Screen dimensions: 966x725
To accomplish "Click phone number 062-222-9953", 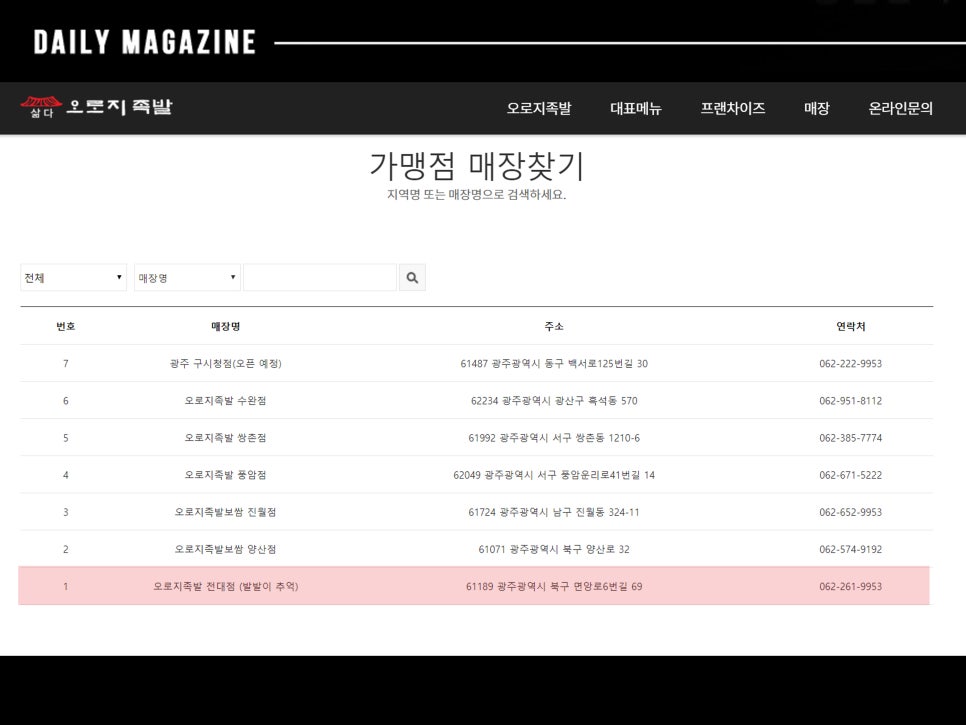I will 850,363.
